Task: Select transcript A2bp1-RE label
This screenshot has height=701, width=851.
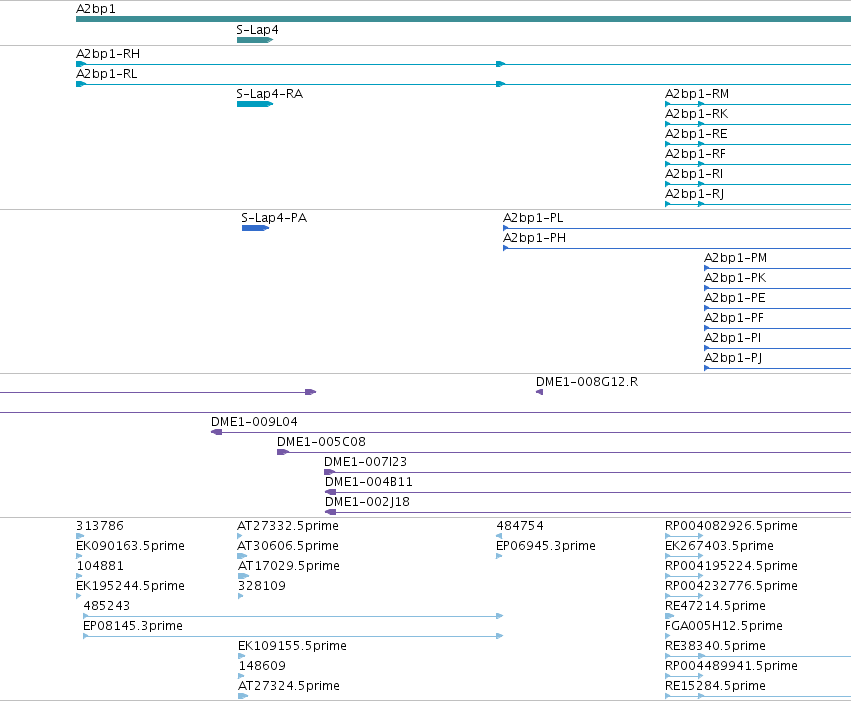Action: click(x=696, y=134)
